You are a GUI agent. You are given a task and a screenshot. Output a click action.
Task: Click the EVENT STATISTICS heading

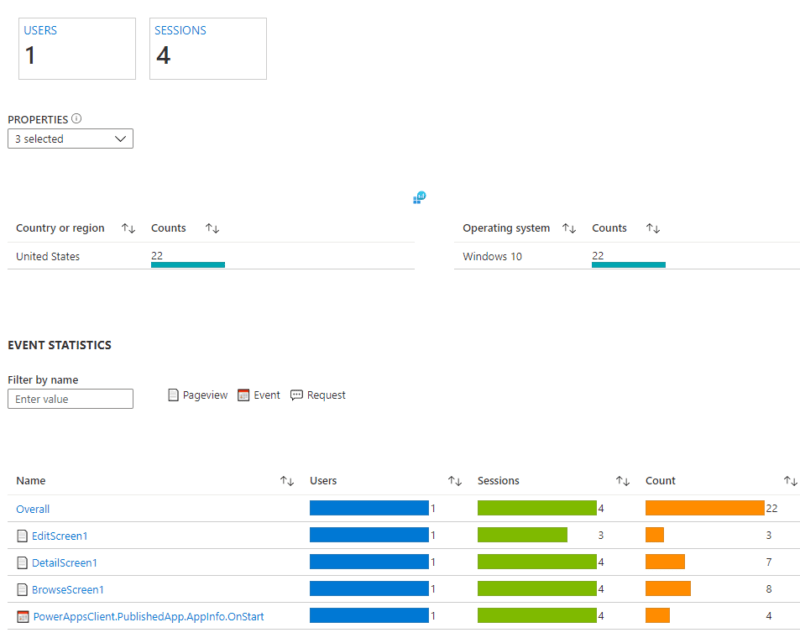[59, 346]
